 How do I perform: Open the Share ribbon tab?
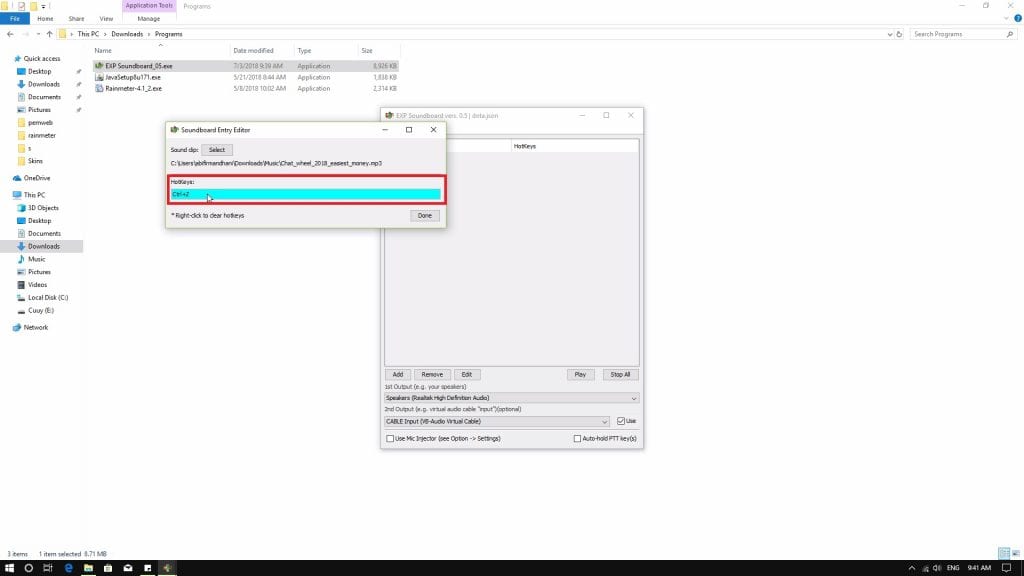pos(76,19)
